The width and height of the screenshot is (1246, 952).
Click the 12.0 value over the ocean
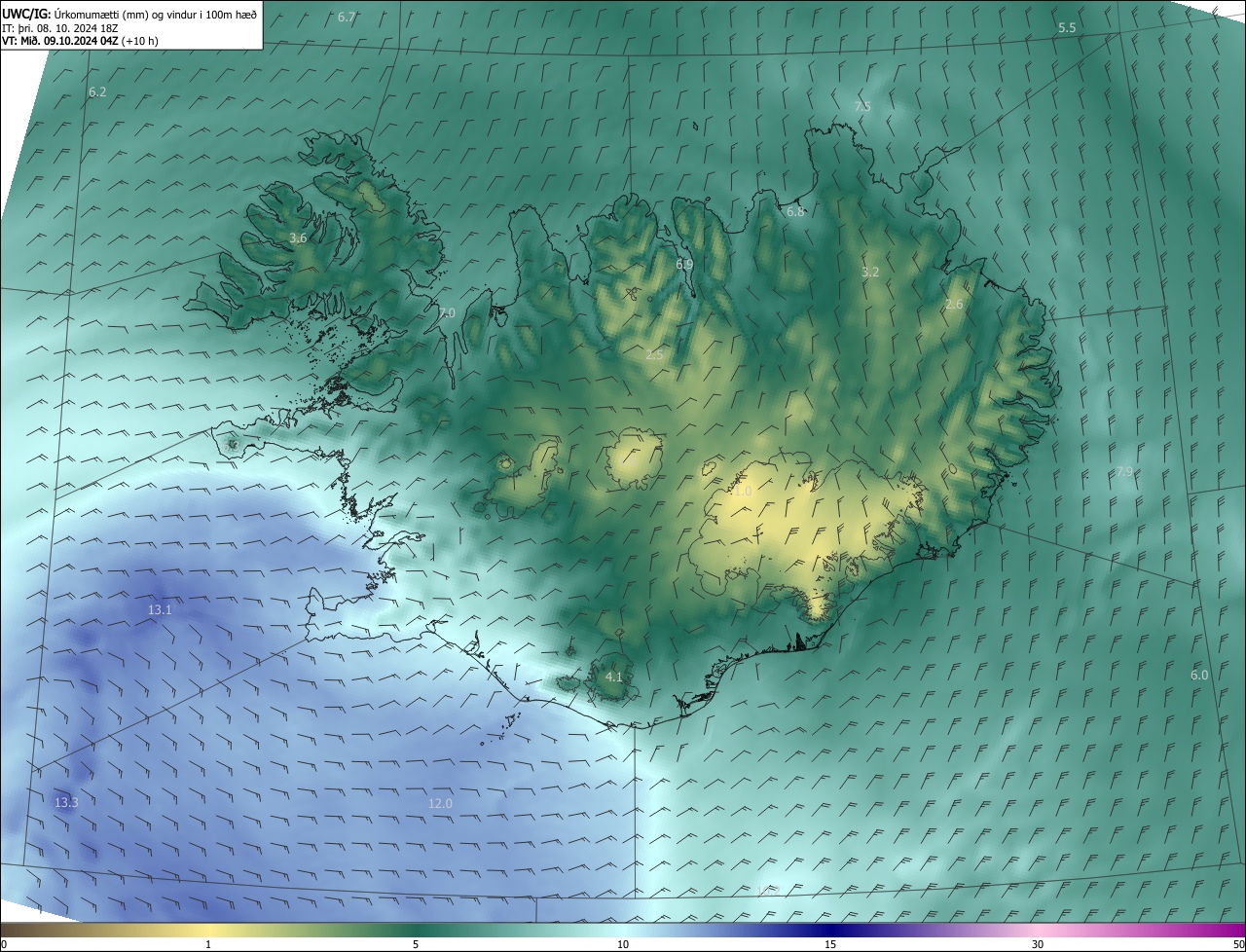(x=440, y=804)
